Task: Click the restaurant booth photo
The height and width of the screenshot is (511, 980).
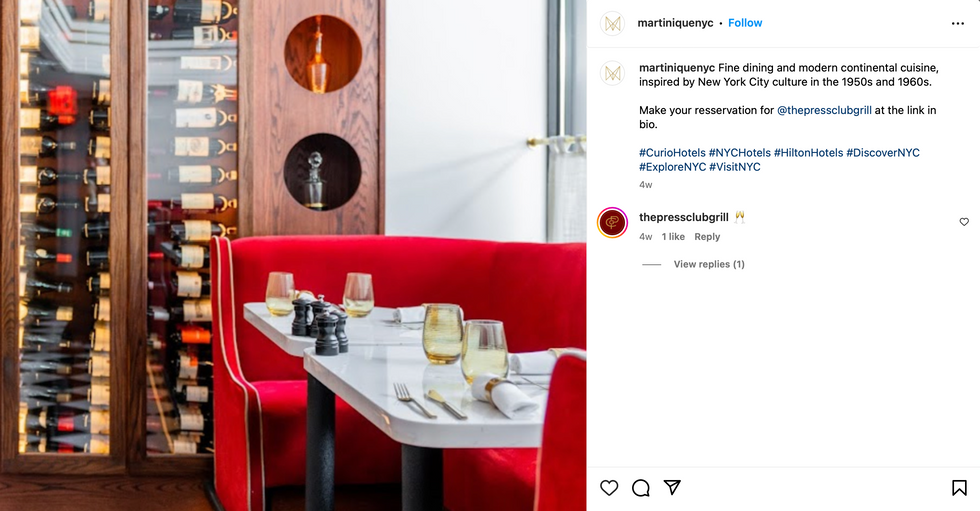Action: [x=293, y=256]
